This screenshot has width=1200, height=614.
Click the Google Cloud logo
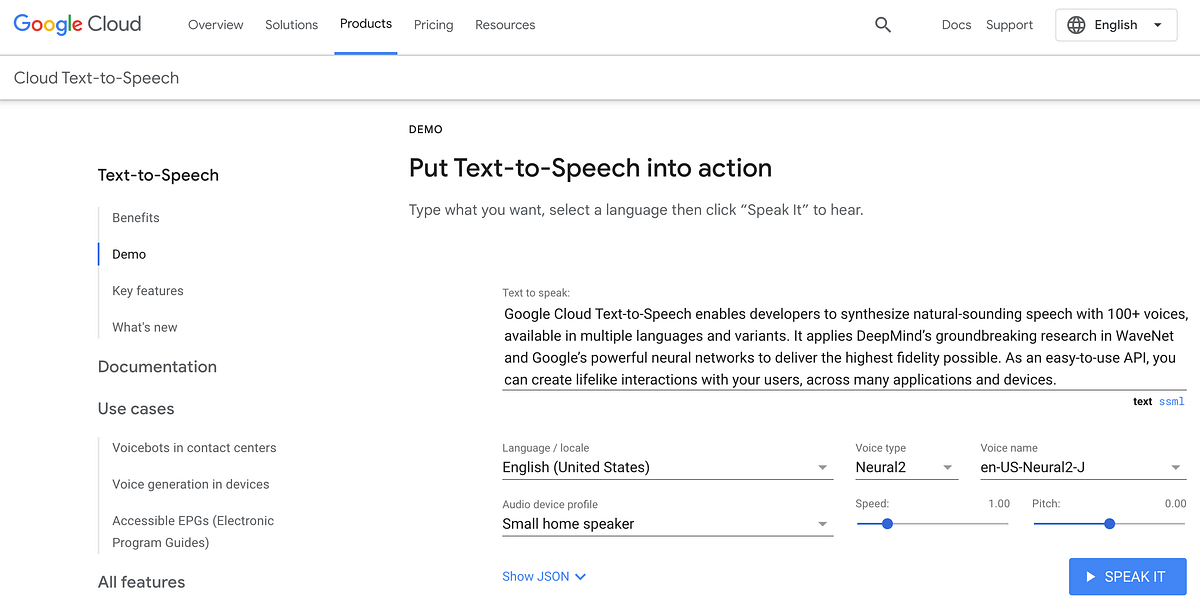tap(77, 25)
